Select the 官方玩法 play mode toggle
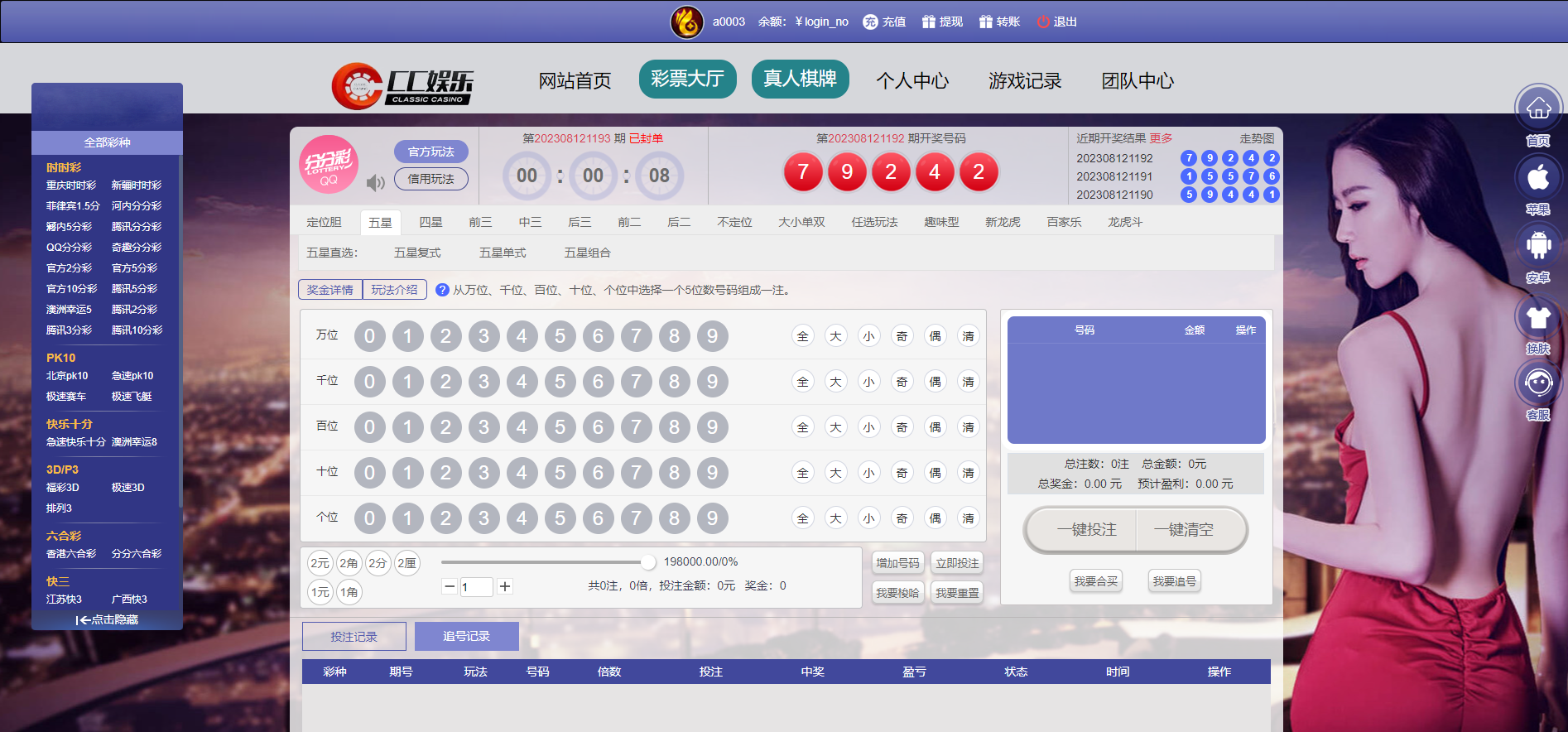Screen dimensions: 1568x732 (430, 152)
